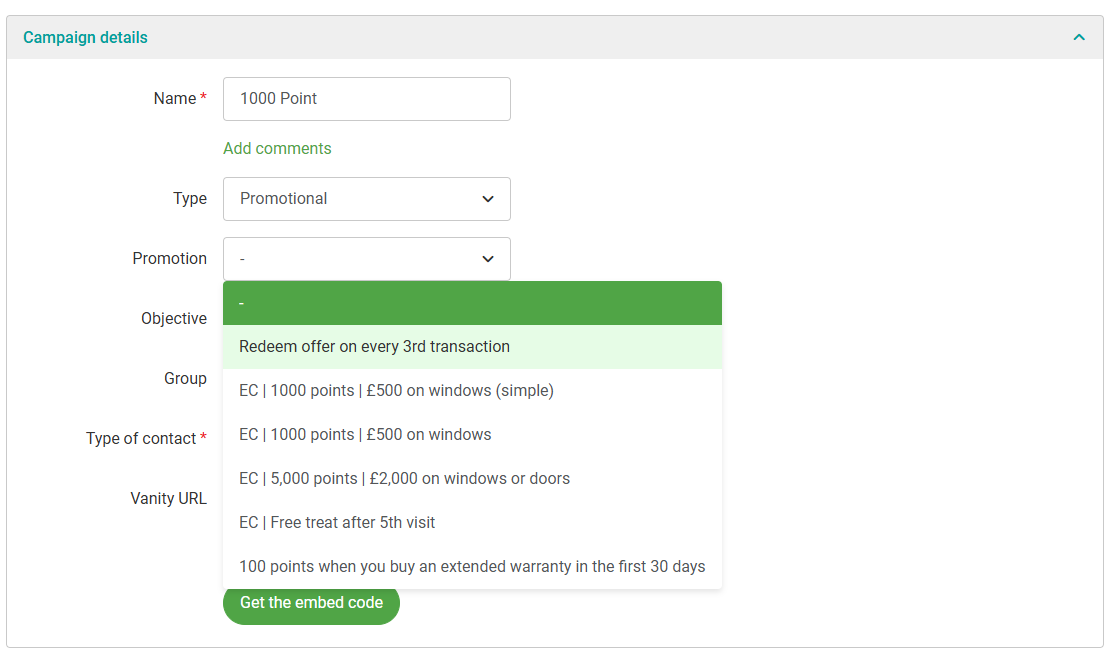This screenshot has width=1120, height=655.
Task: Click the Promotion field label
Action: [170, 259]
